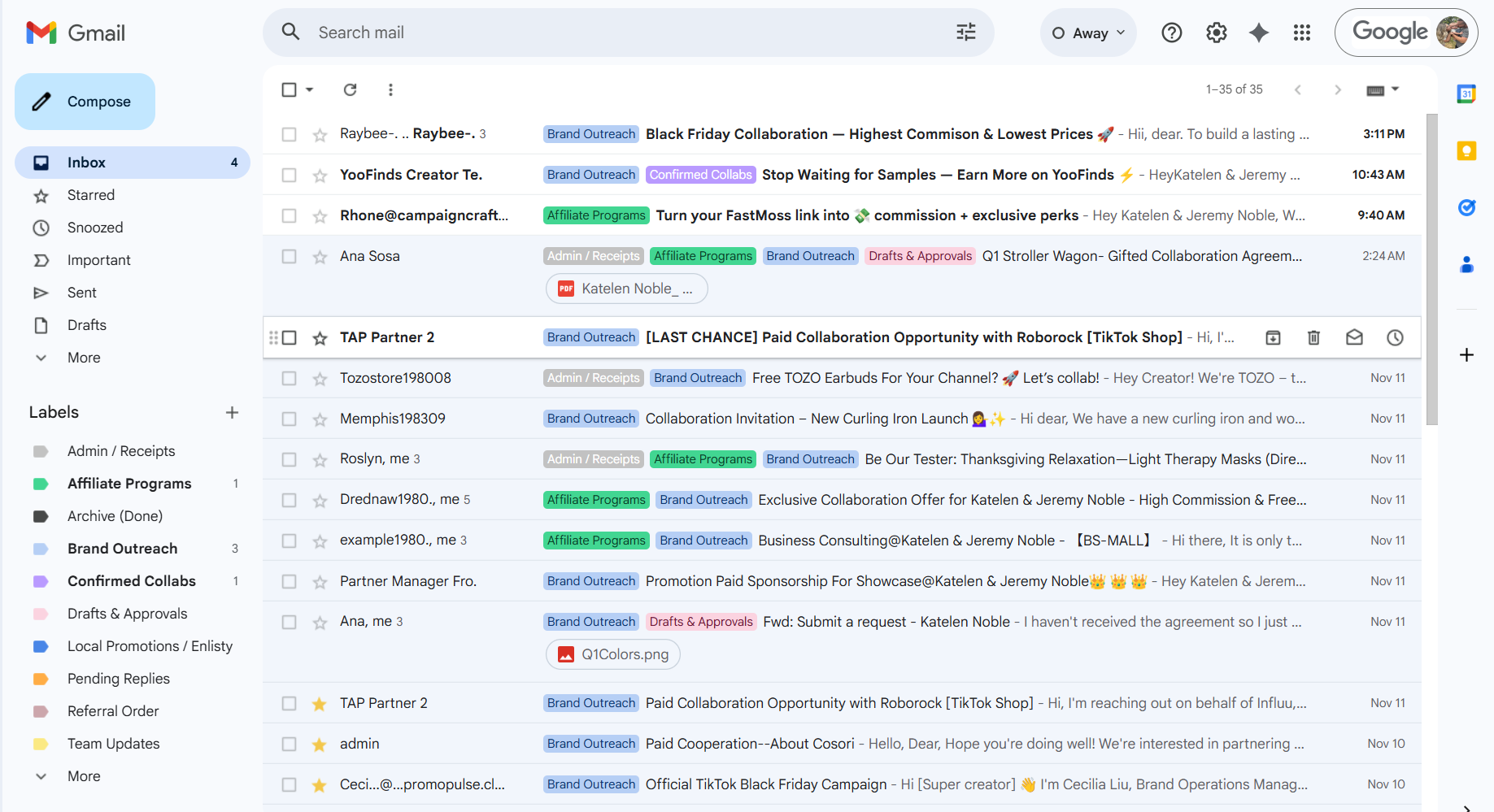Click the Gemini sparkle icon
The image size is (1494, 812).
pyautogui.click(x=1258, y=33)
